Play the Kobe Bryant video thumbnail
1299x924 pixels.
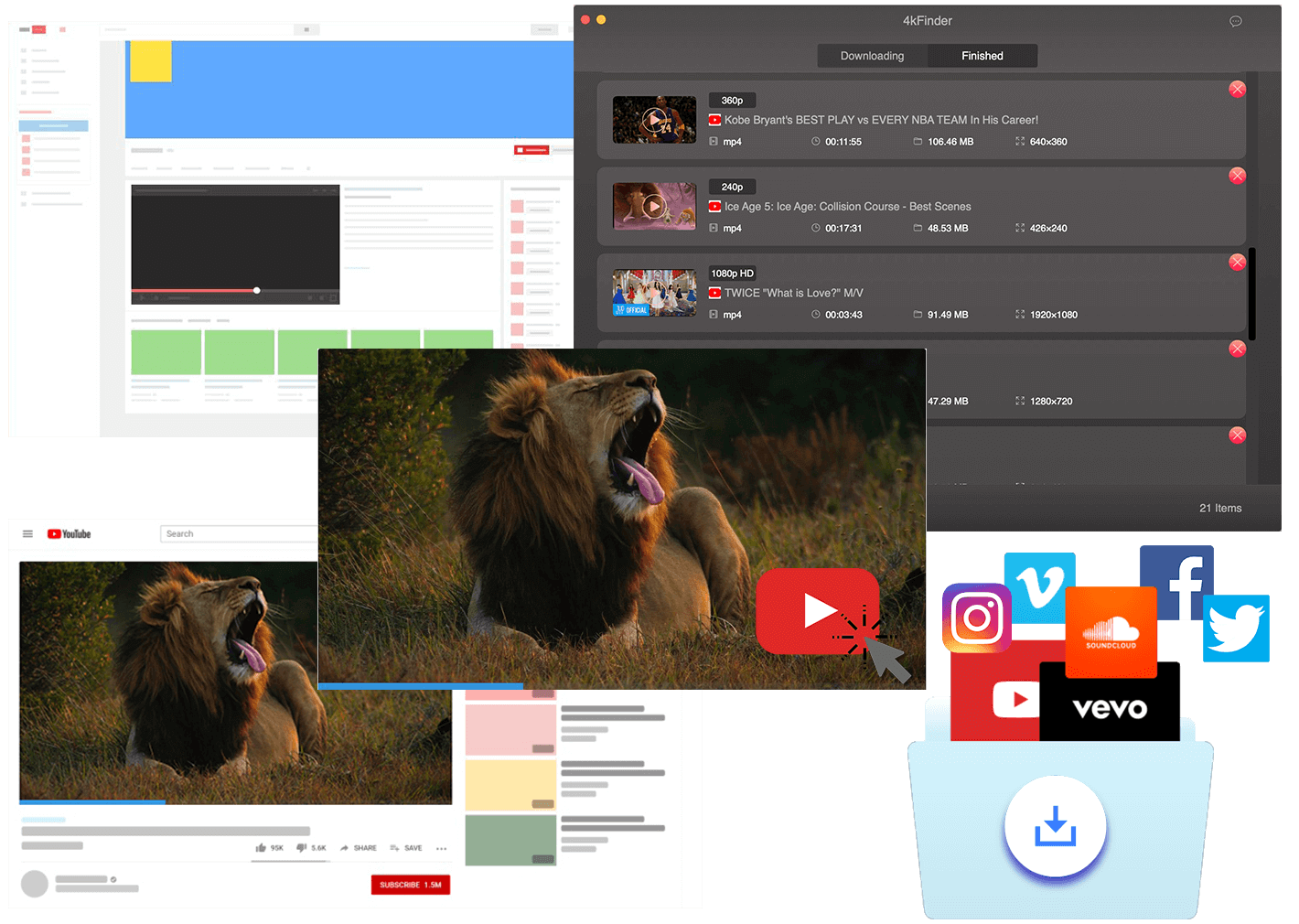pos(654,120)
